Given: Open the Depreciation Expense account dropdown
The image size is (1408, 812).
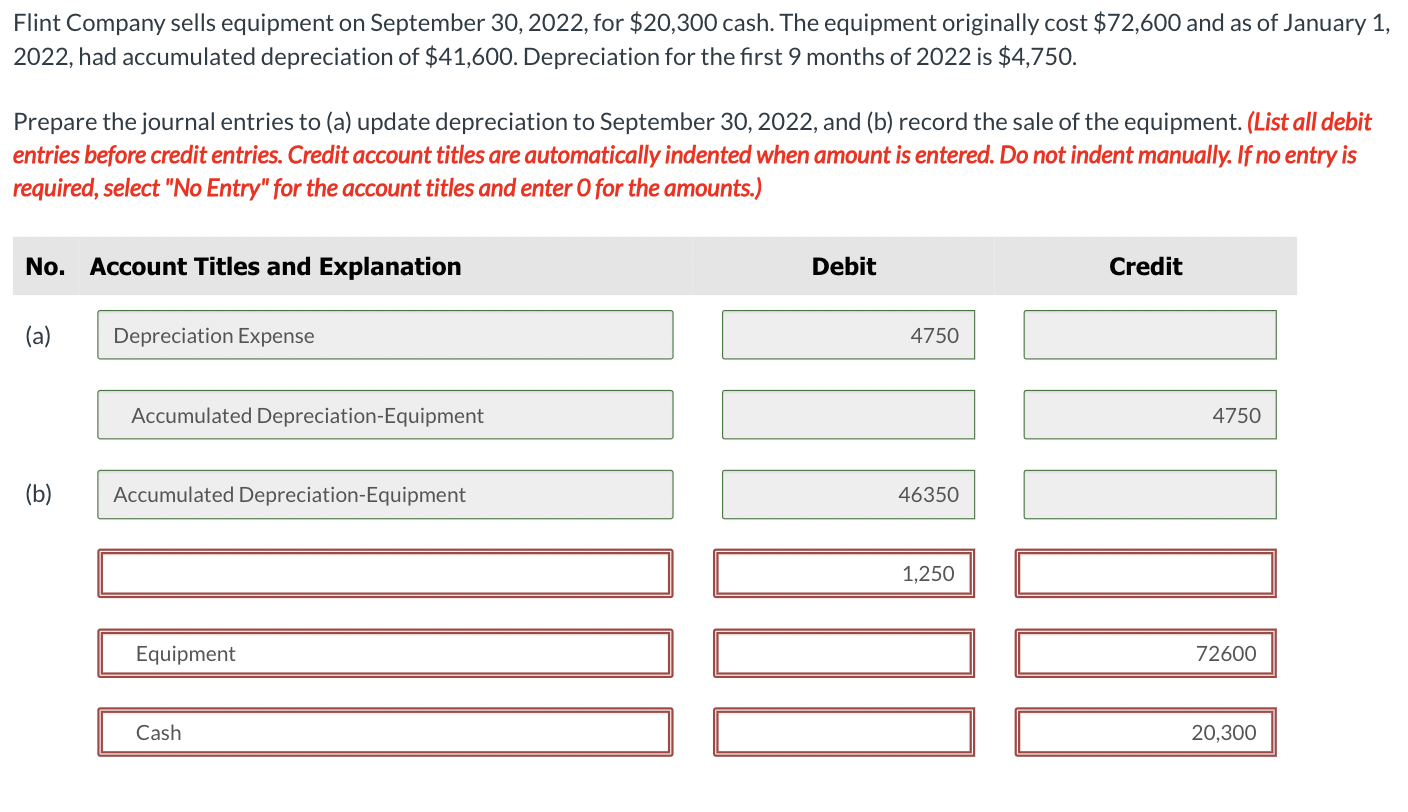Looking at the screenshot, I should coord(385,335).
